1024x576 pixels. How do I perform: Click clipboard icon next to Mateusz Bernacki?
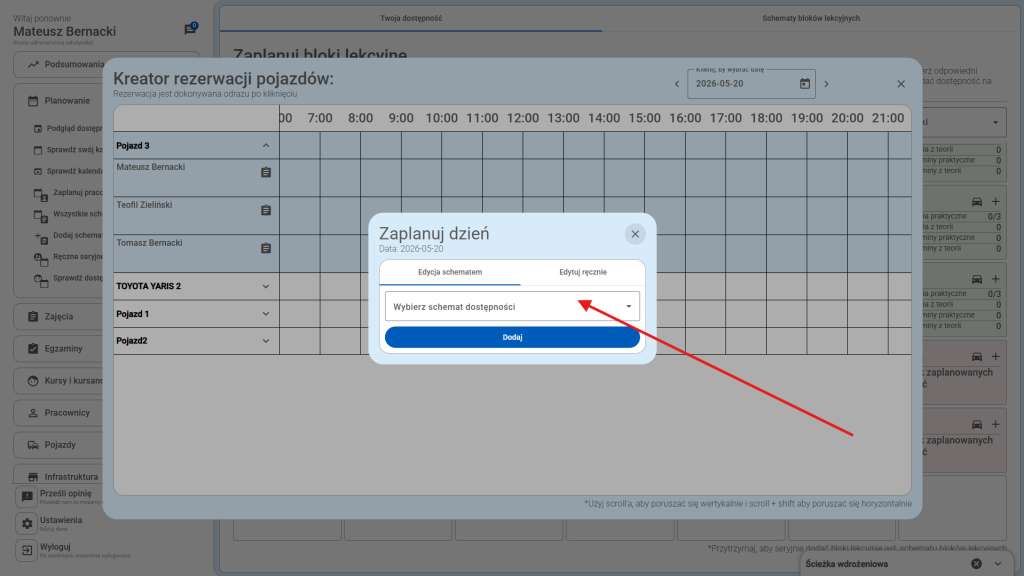(266, 173)
